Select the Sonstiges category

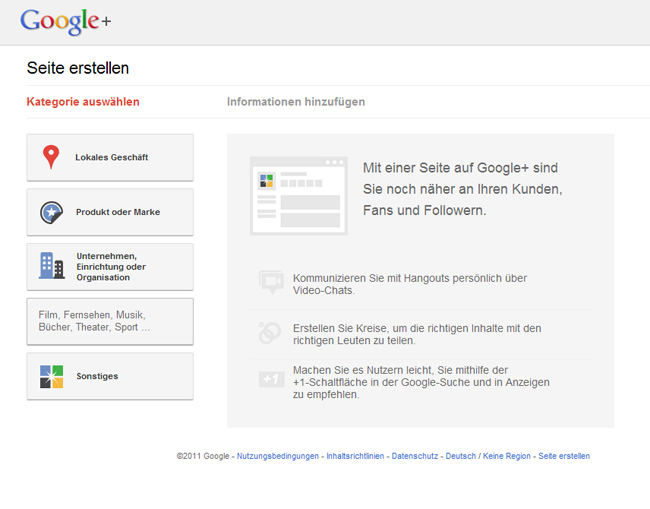[110, 376]
